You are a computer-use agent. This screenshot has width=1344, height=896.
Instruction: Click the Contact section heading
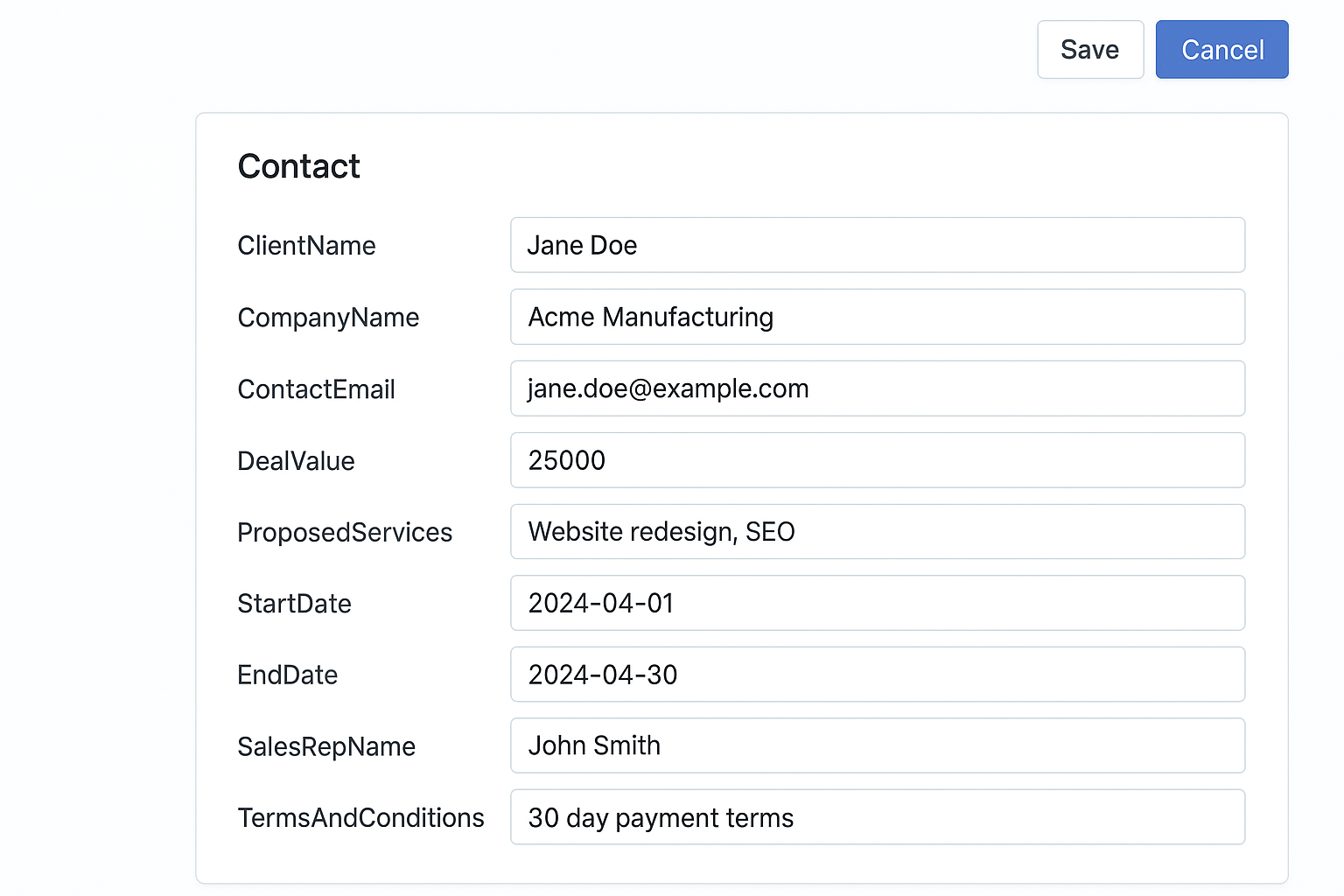[298, 166]
